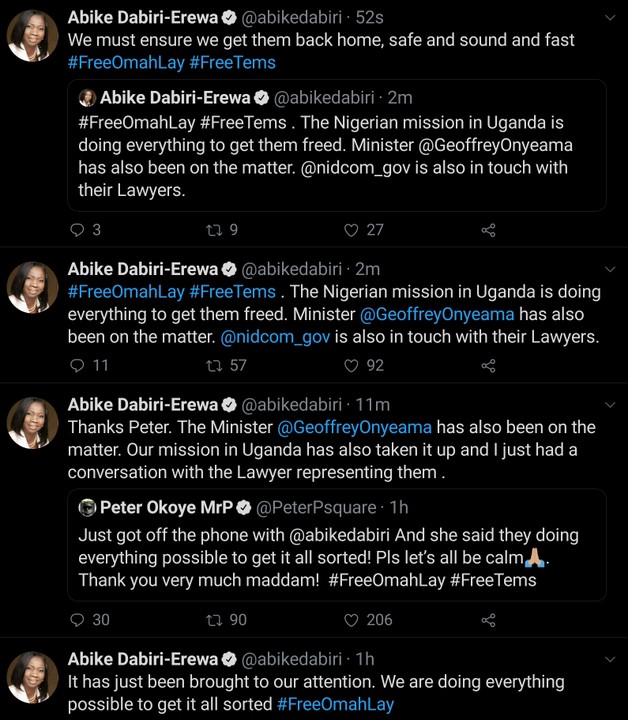Reply to the tweet with 11 replies
Image resolution: width=628 pixels, height=720 pixels.
(78, 366)
